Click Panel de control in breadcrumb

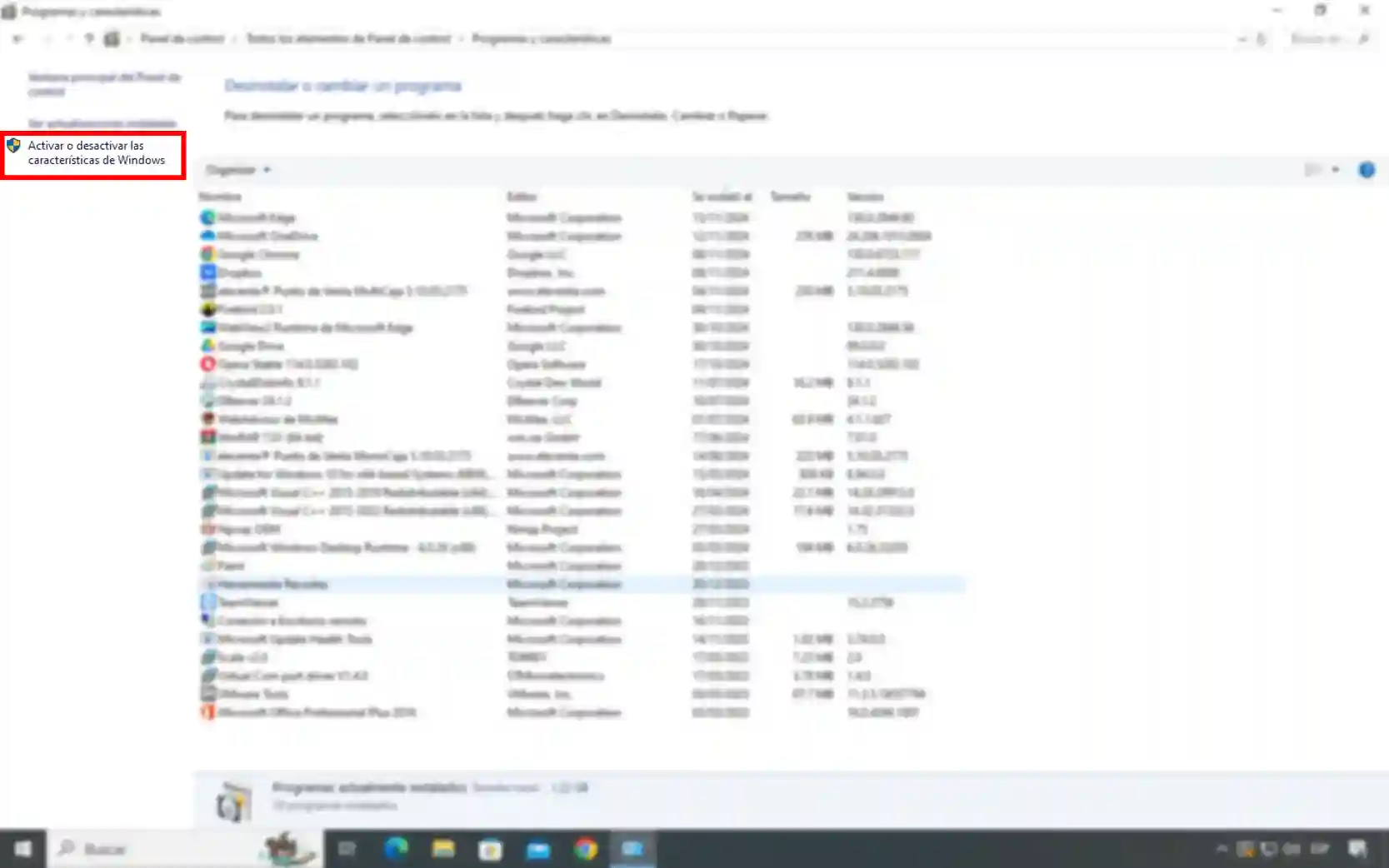pos(182,38)
